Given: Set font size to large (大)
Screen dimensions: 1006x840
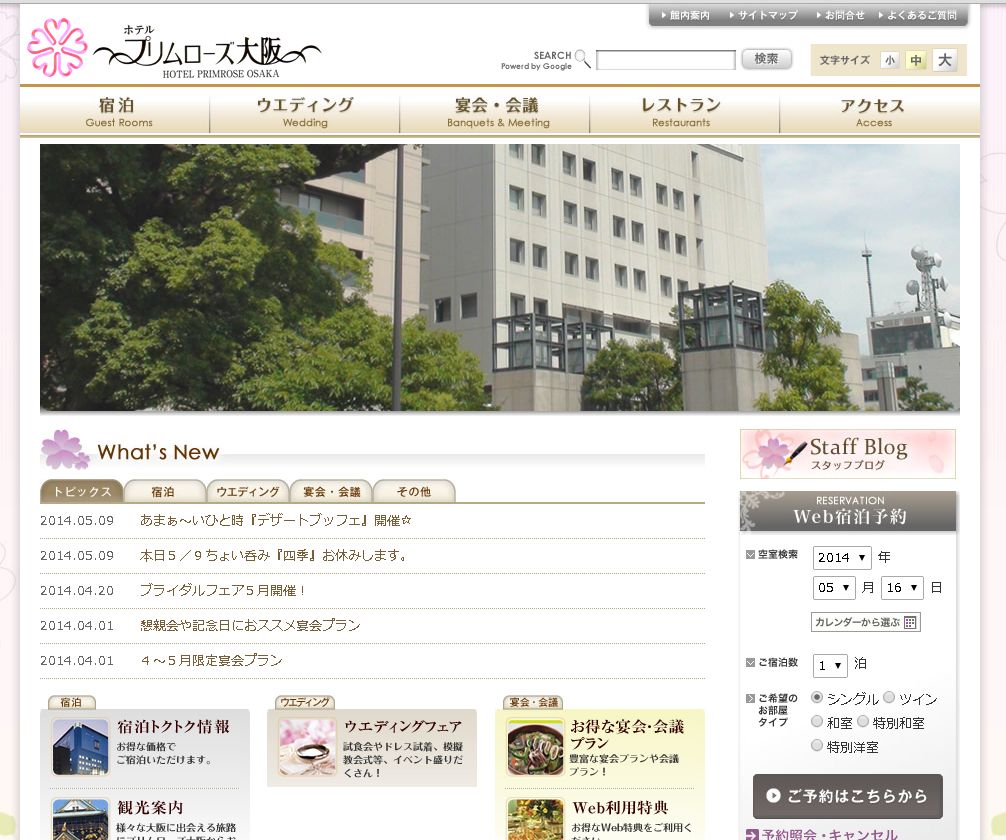Looking at the screenshot, I should pyautogui.click(x=945, y=60).
